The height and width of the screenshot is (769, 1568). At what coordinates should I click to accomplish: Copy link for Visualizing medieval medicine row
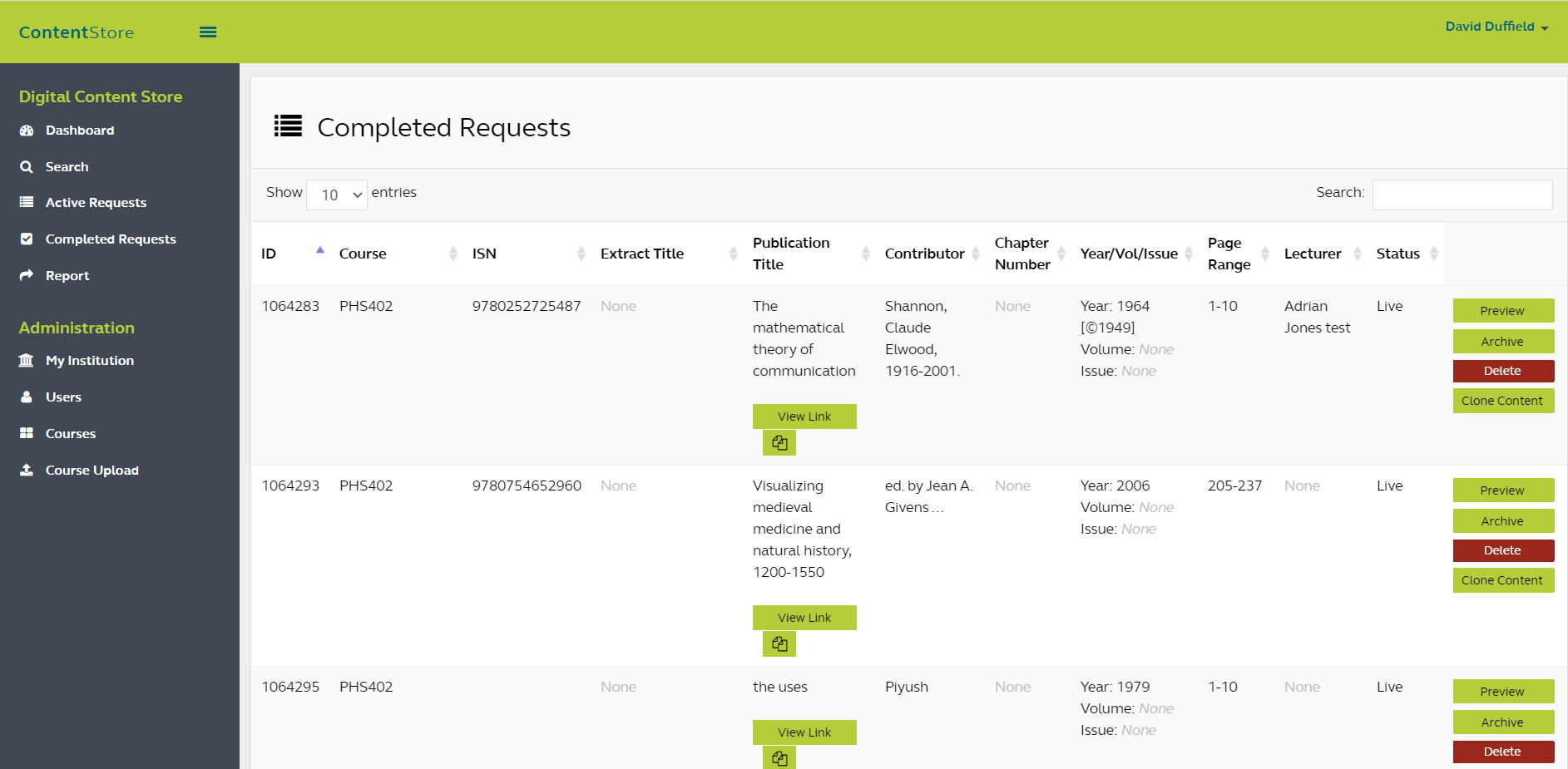pyautogui.click(x=779, y=644)
